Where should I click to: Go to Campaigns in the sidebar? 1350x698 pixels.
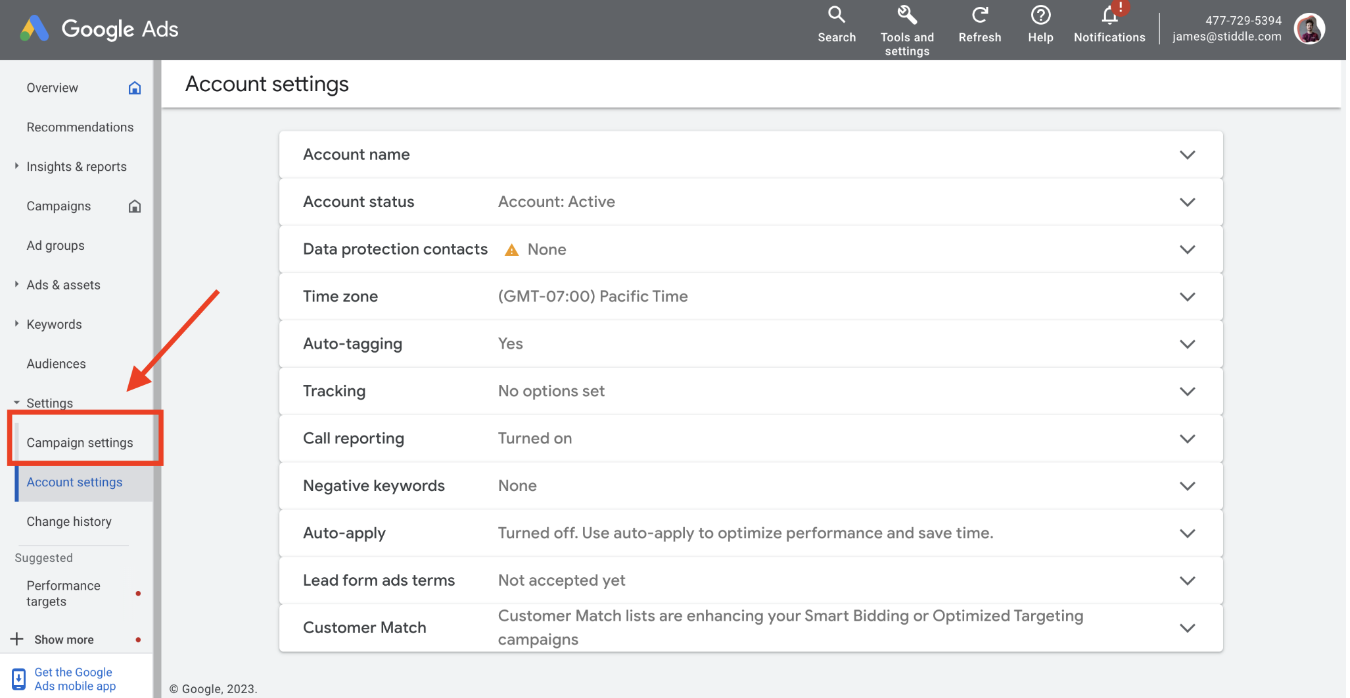click(x=59, y=206)
